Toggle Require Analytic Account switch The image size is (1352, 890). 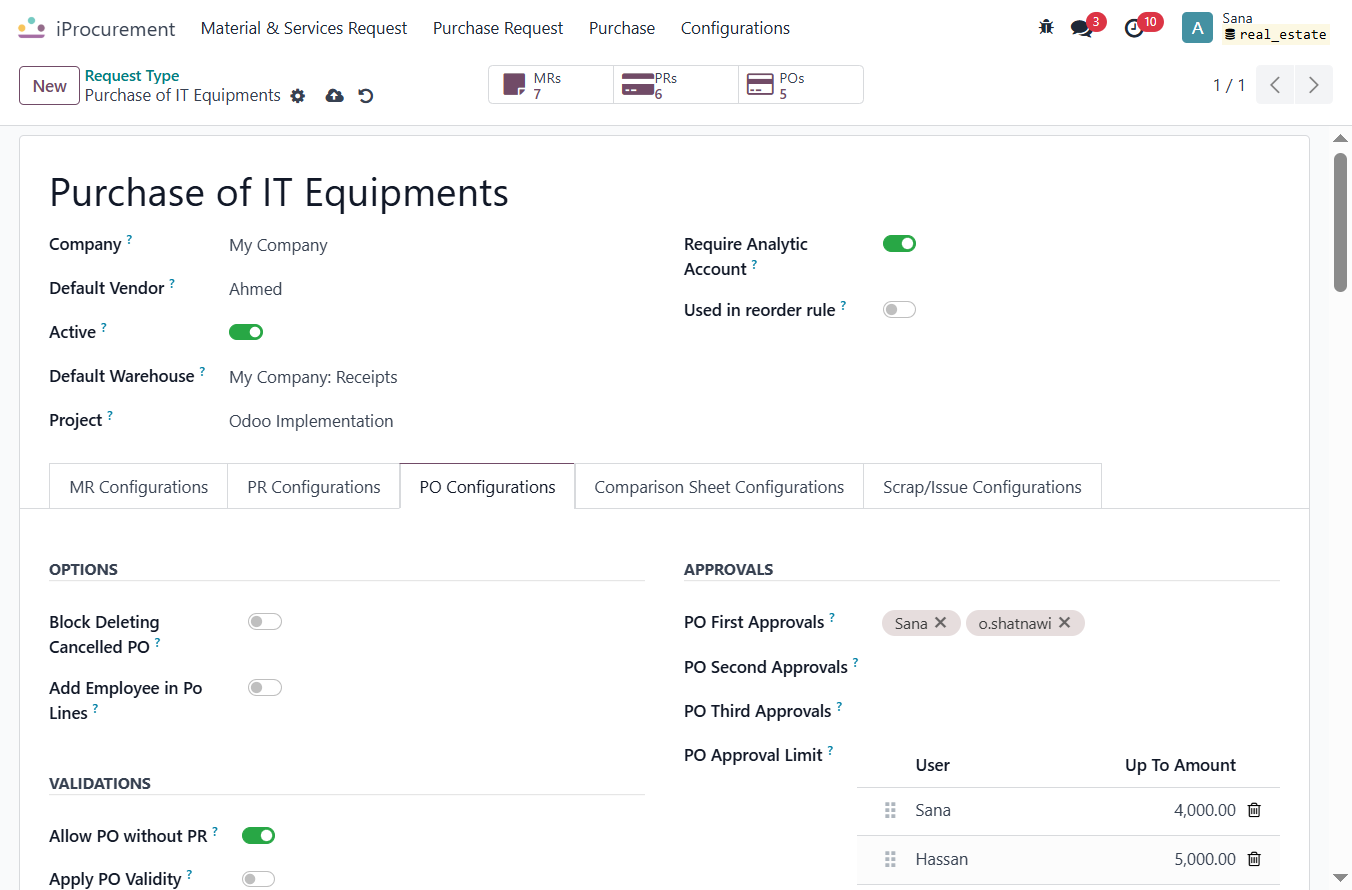(x=899, y=243)
